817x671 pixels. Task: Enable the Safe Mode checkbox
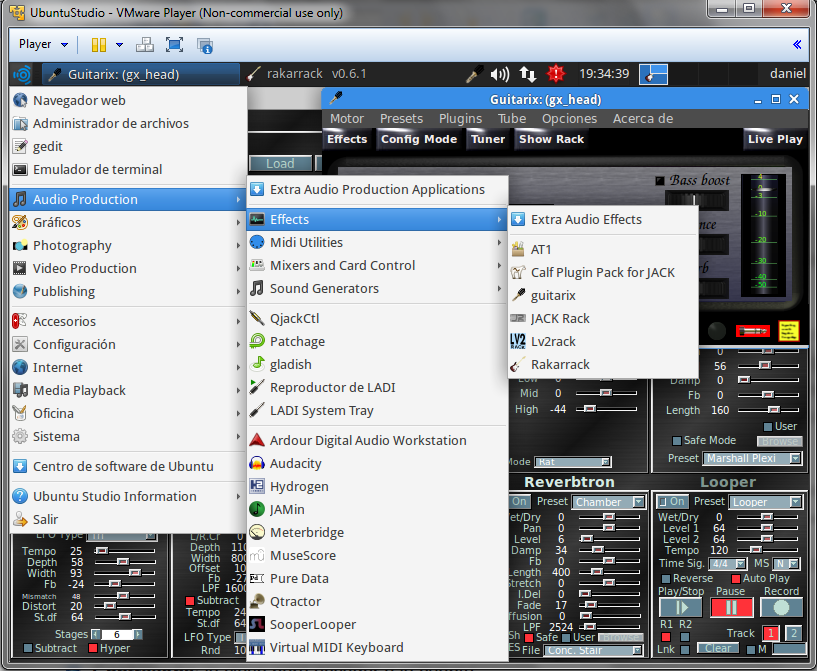676,440
